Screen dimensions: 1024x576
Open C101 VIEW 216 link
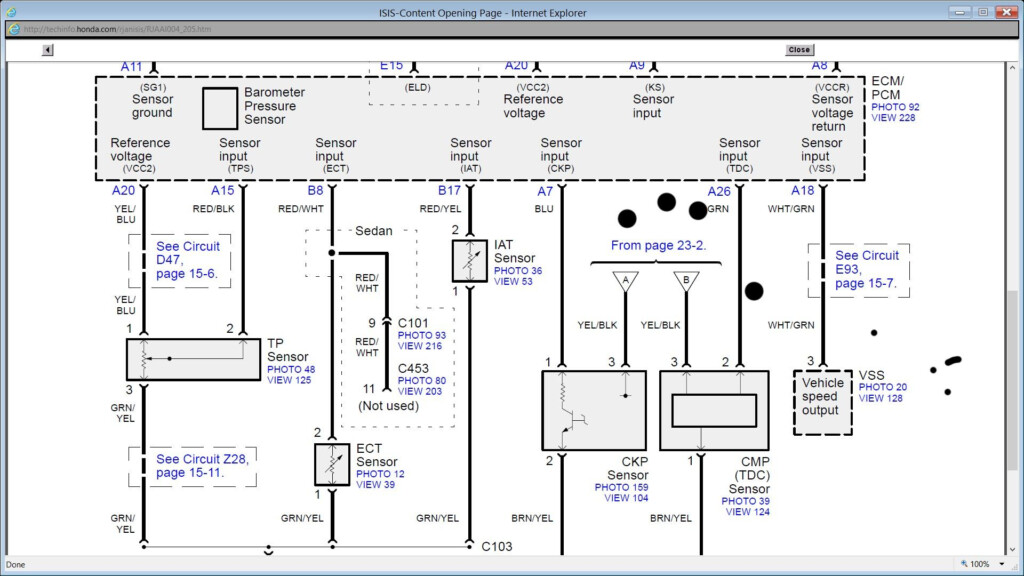click(x=420, y=346)
